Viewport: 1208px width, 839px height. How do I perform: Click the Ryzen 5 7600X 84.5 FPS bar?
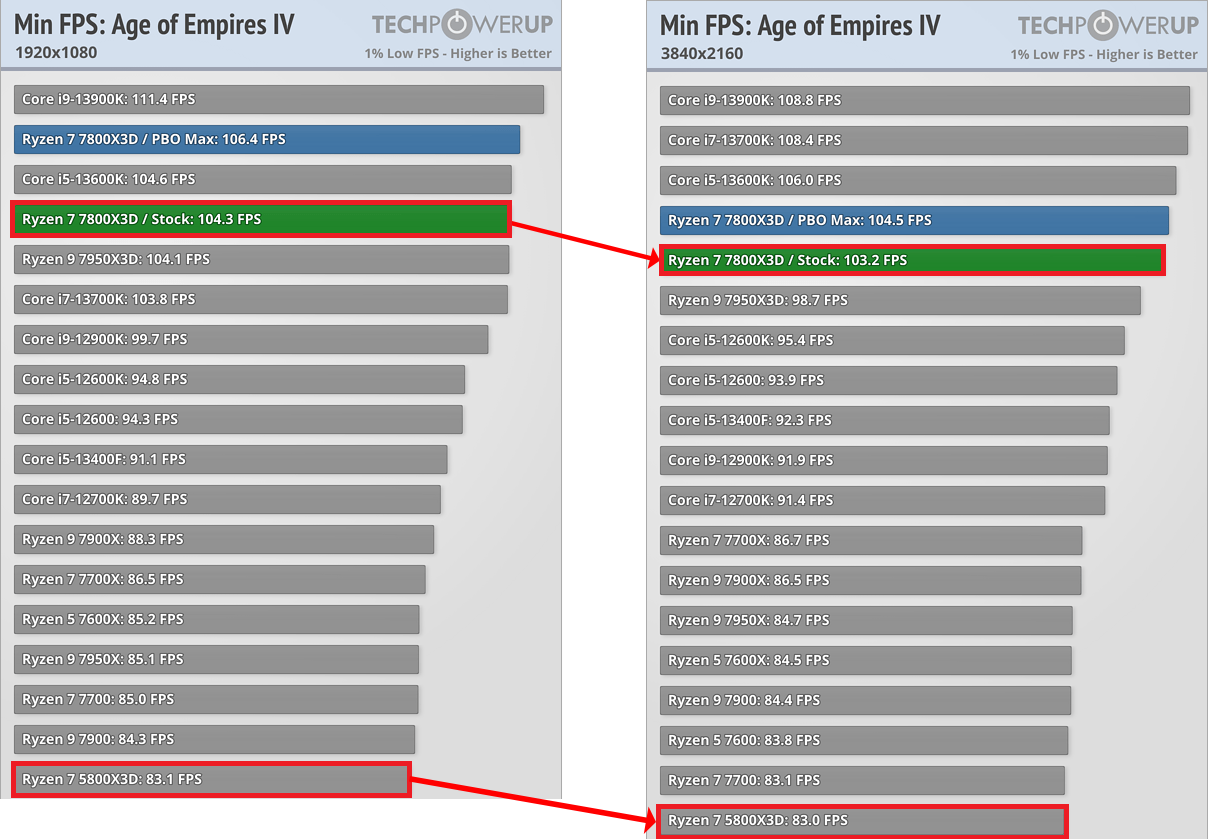point(866,660)
